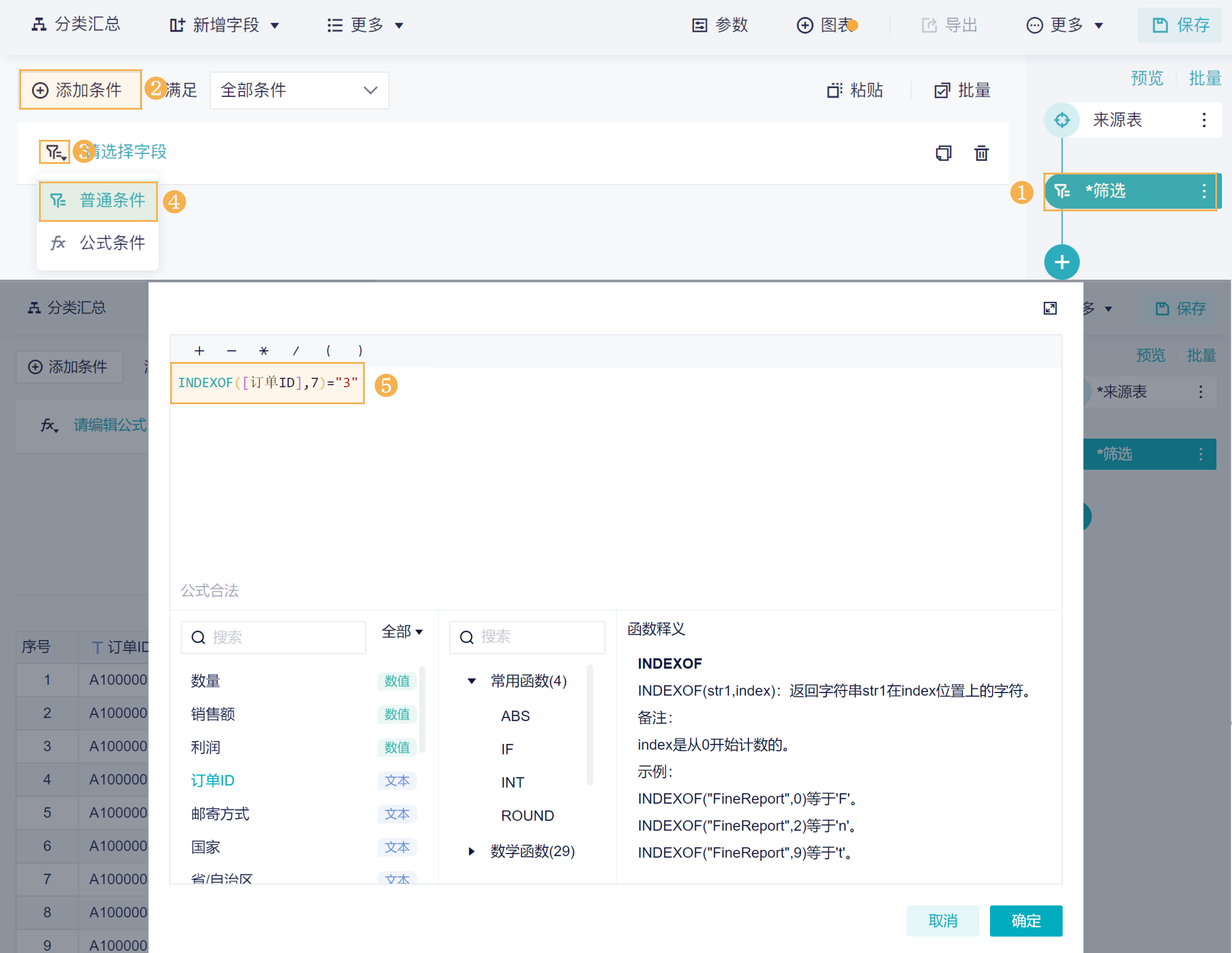Image resolution: width=1232 pixels, height=953 pixels.
Task: Click the copy condition icon
Action: coord(943,153)
